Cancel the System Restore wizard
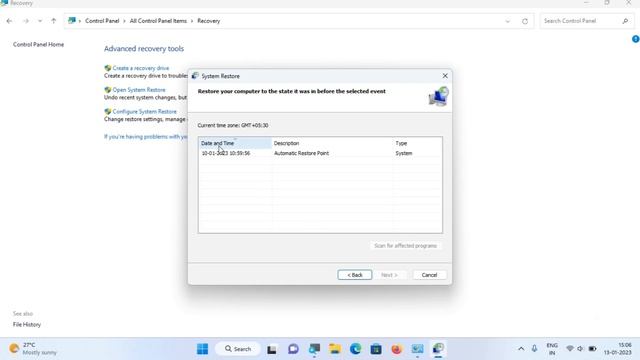640x360 pixels. click(x=429, y=275)
